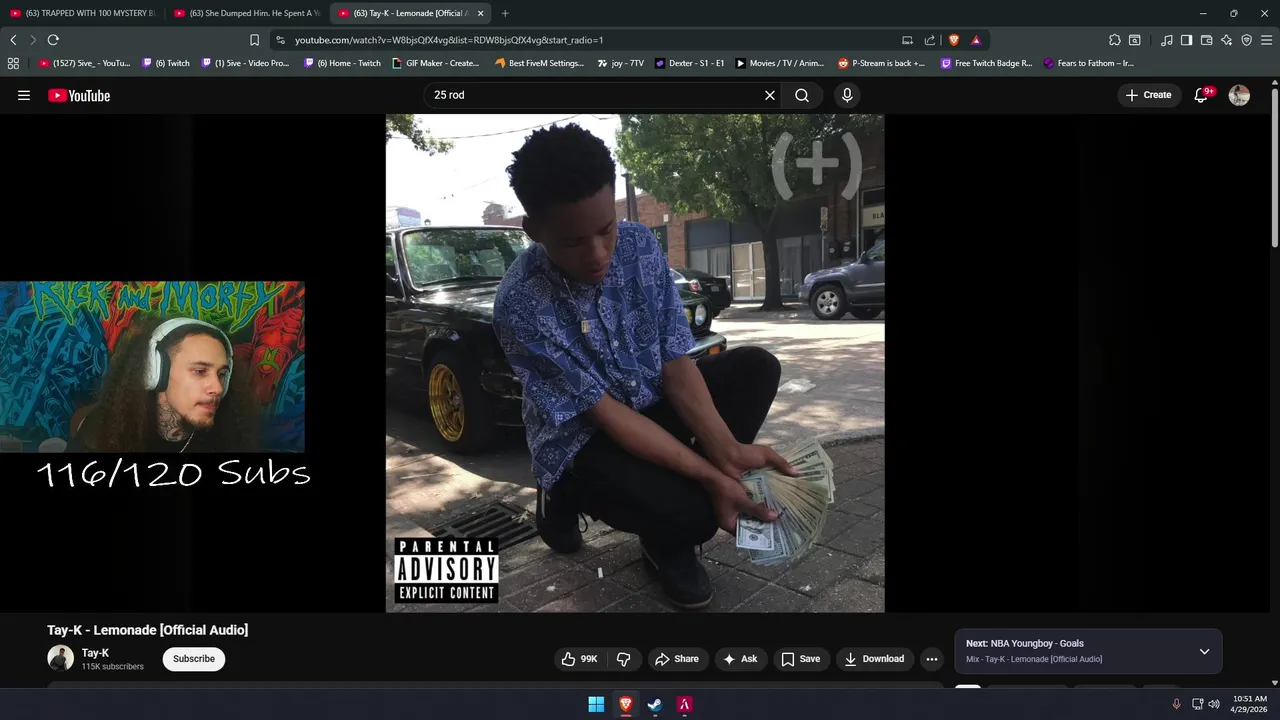Image resolution: width=1280 pixels, height=720 pixels.
Task: Open the Best FiveM Settings bookmark
Action: (x=540, y=63)
